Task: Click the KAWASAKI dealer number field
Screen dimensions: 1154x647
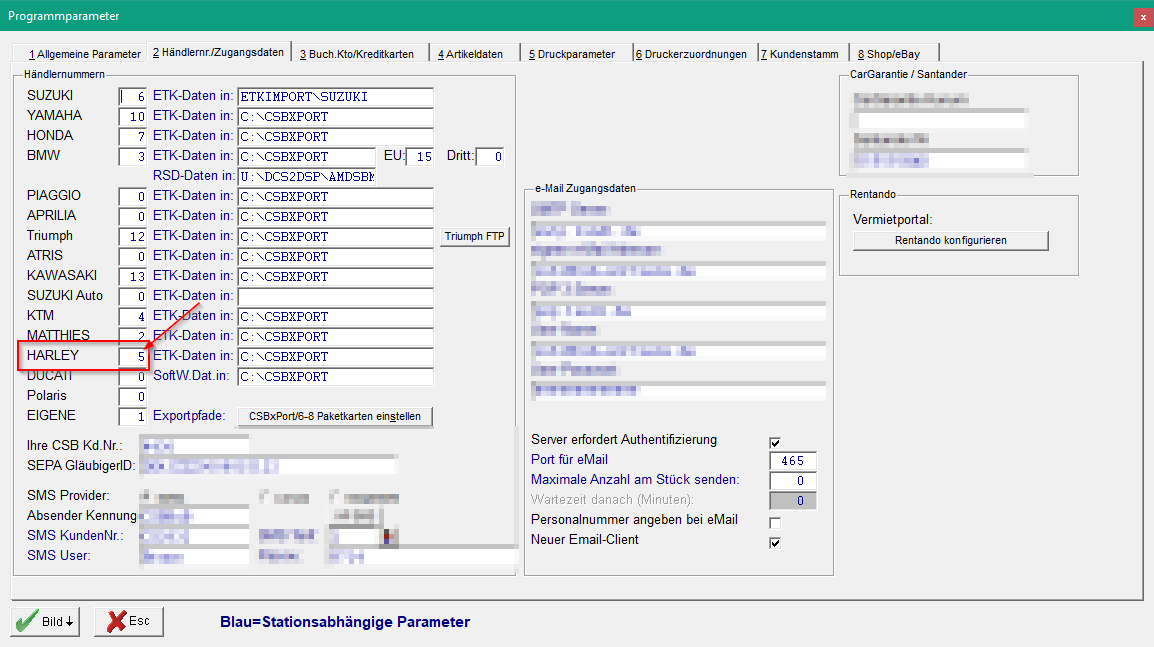Action: pyautogui.click(x=132, y=276)
